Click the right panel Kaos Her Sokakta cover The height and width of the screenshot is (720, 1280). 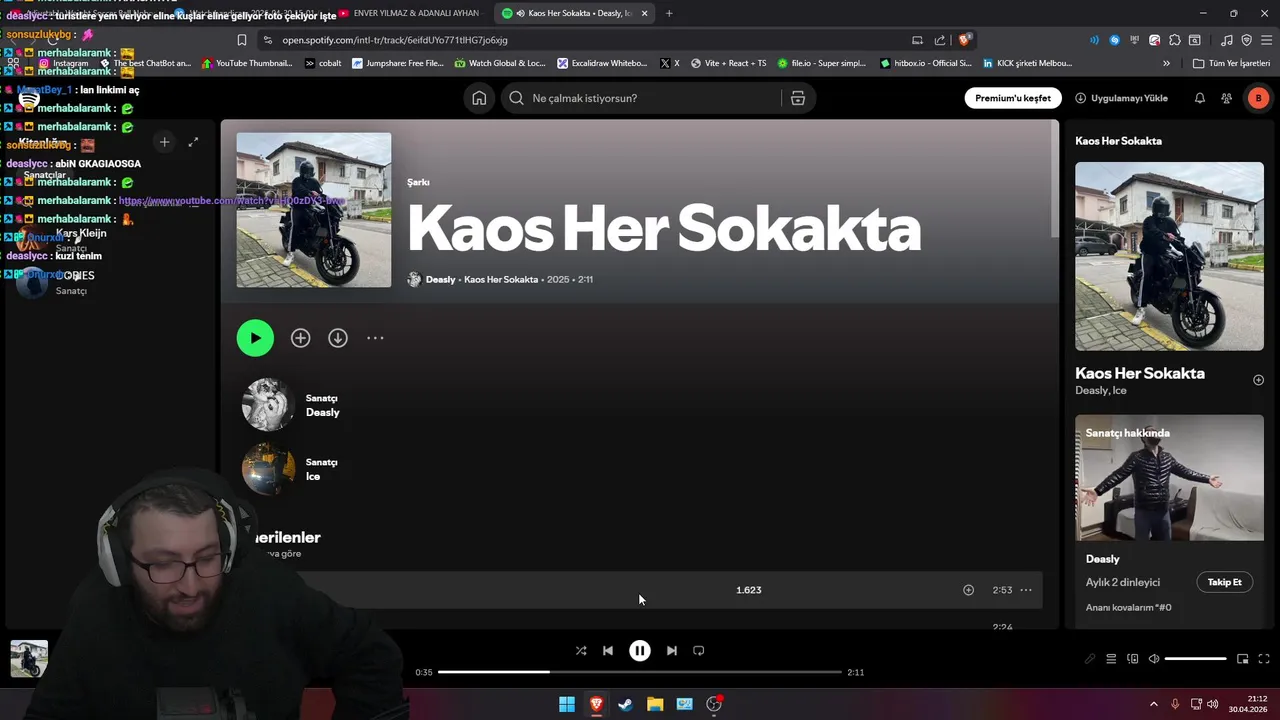(1169, 256)
